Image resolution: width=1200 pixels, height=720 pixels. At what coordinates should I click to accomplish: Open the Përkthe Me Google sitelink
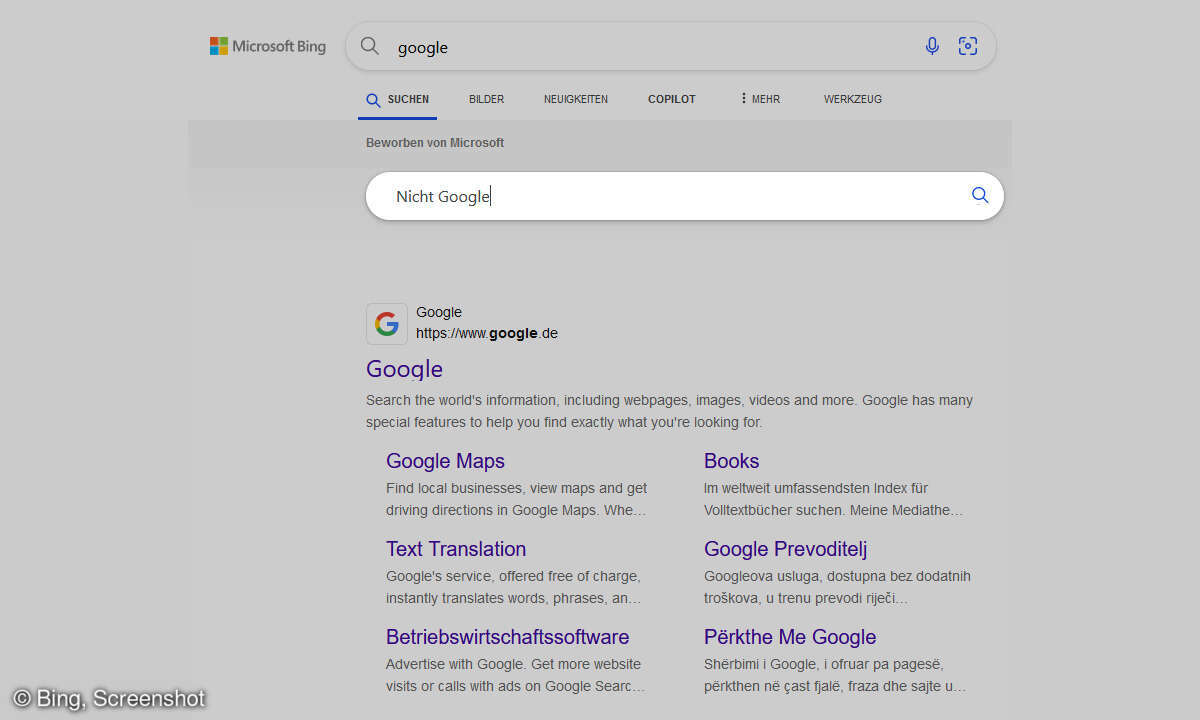790,637
